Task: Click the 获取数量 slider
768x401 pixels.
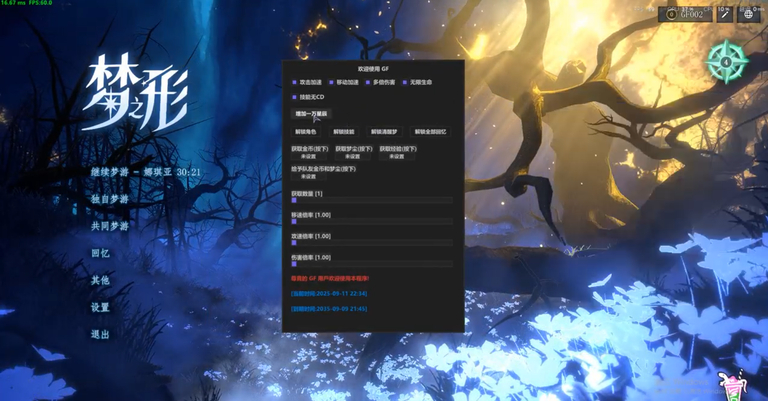Action: pyautogui.click(x=372, y=201)
